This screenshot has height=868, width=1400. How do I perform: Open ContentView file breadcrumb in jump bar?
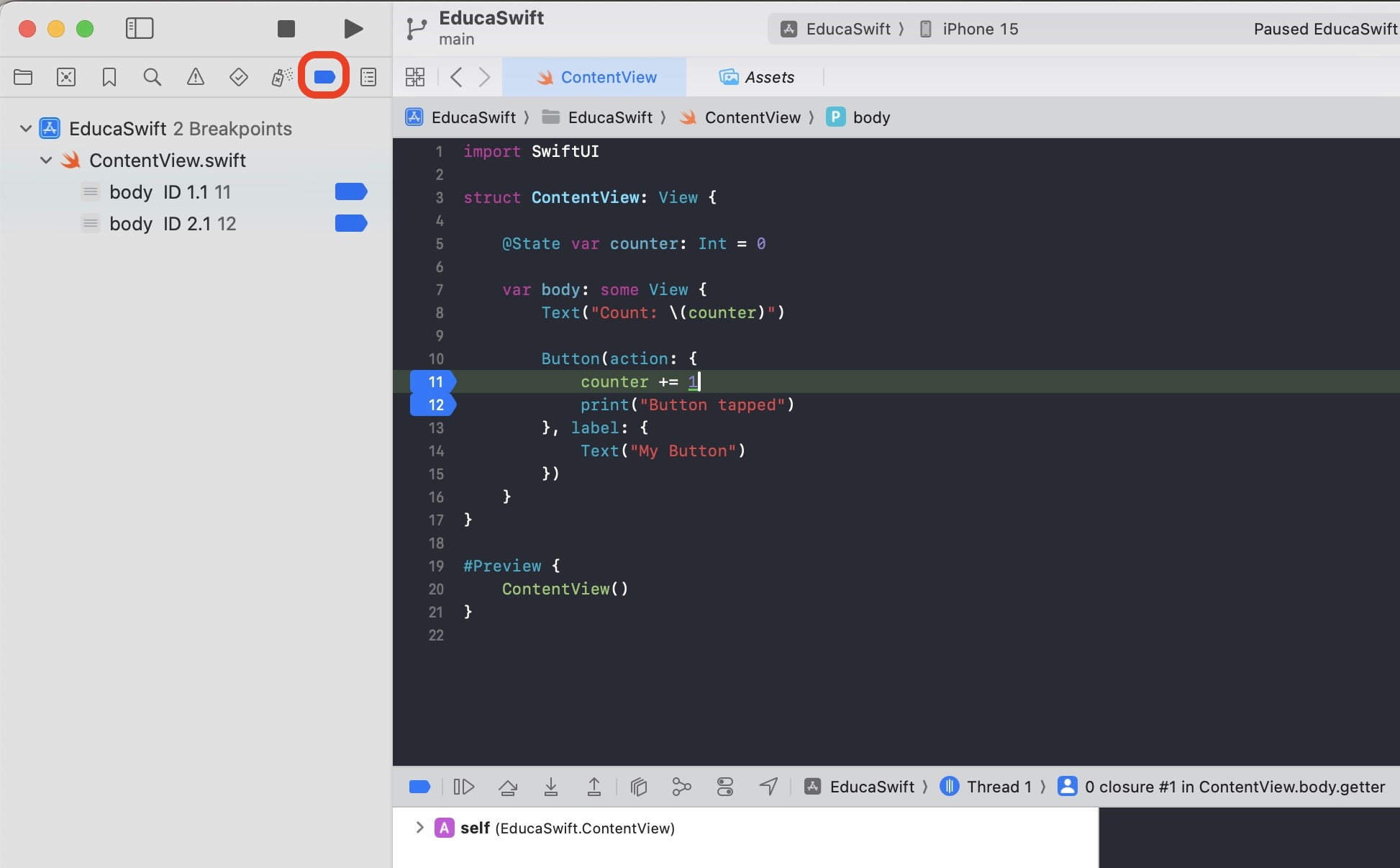(x=741, y=117)
